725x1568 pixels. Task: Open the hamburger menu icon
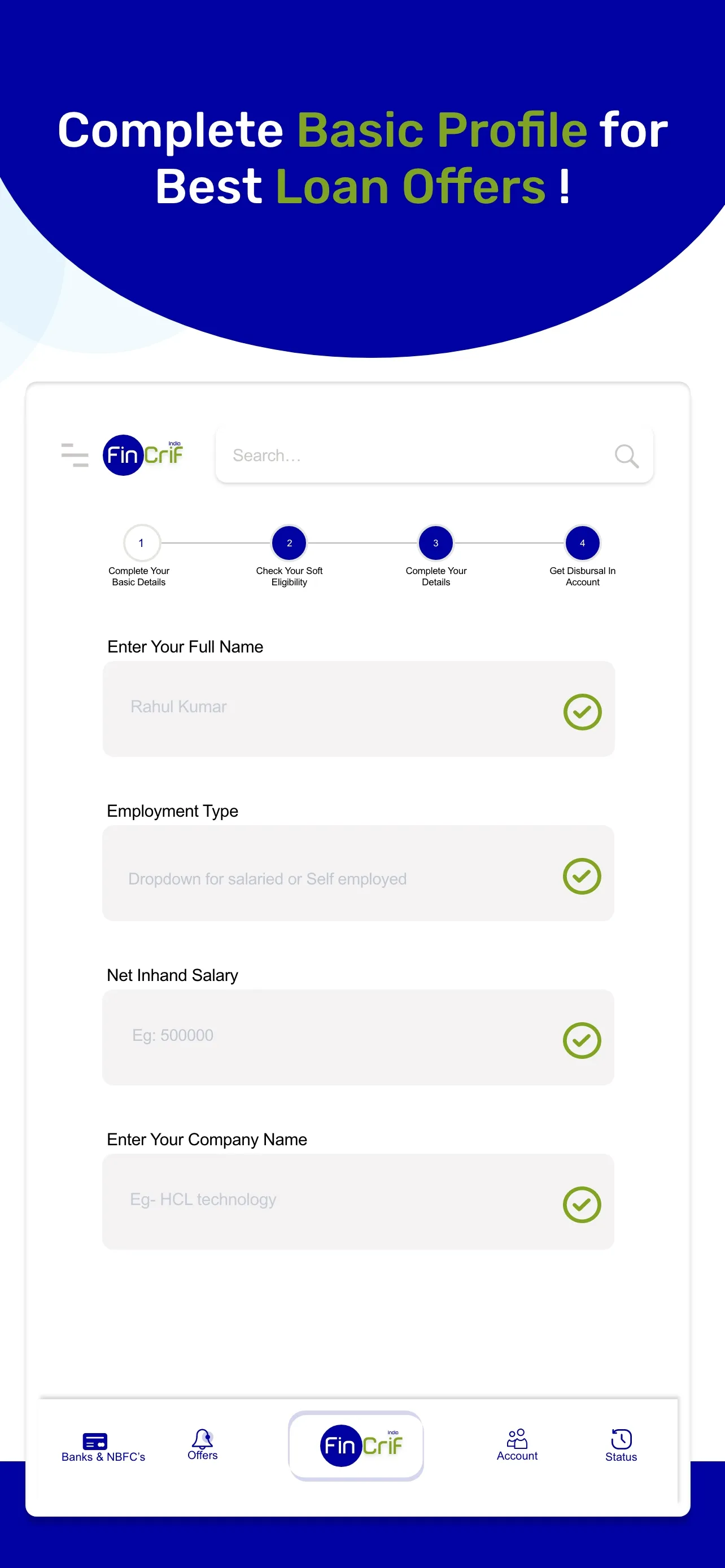[x=75, y=455]
